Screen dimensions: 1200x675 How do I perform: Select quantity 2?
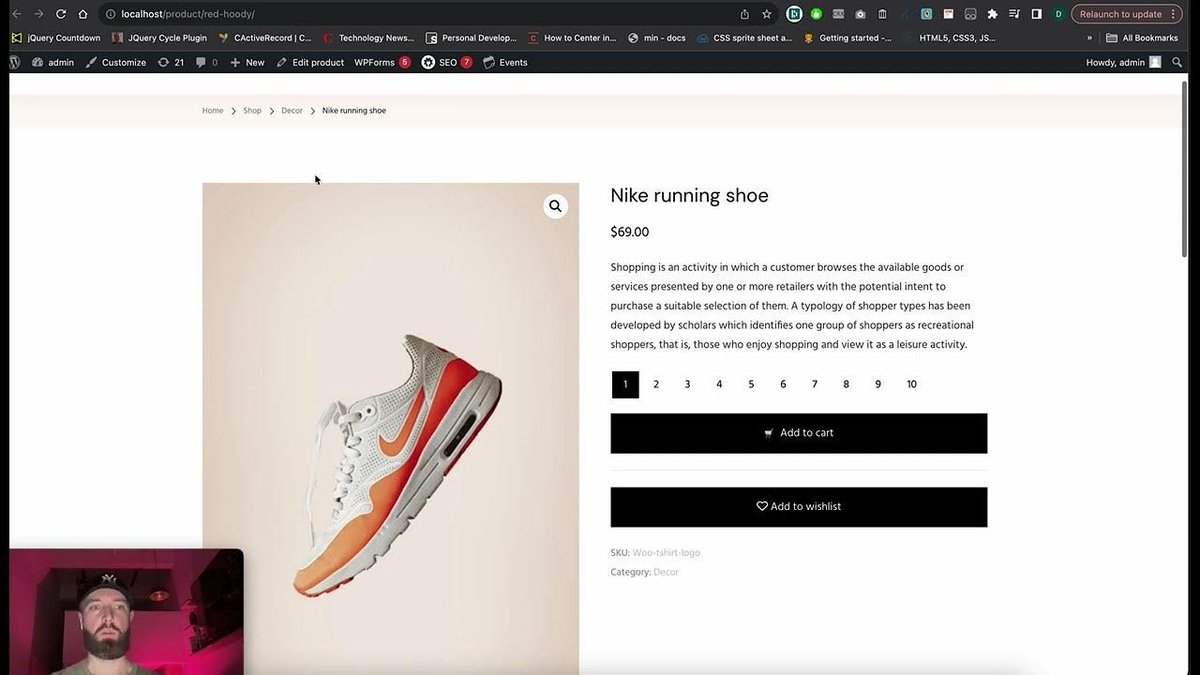(656, 384)
